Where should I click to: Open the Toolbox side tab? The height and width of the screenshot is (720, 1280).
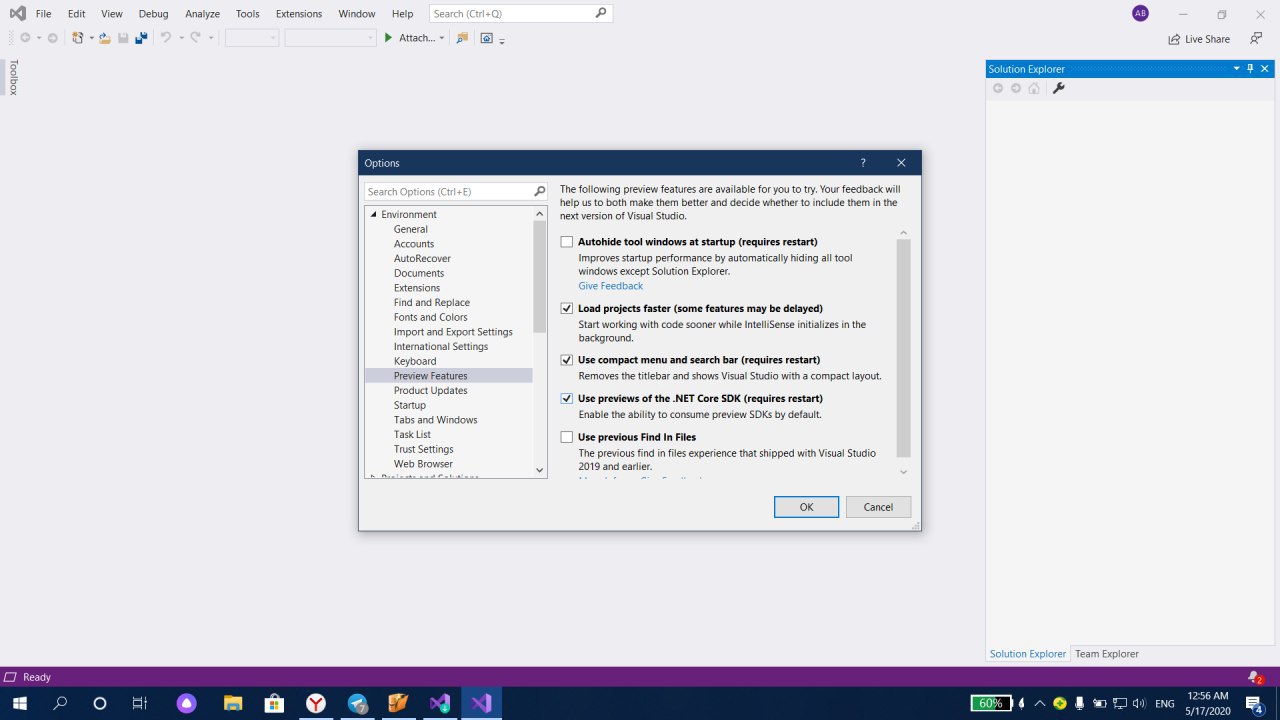click(13, 77)
